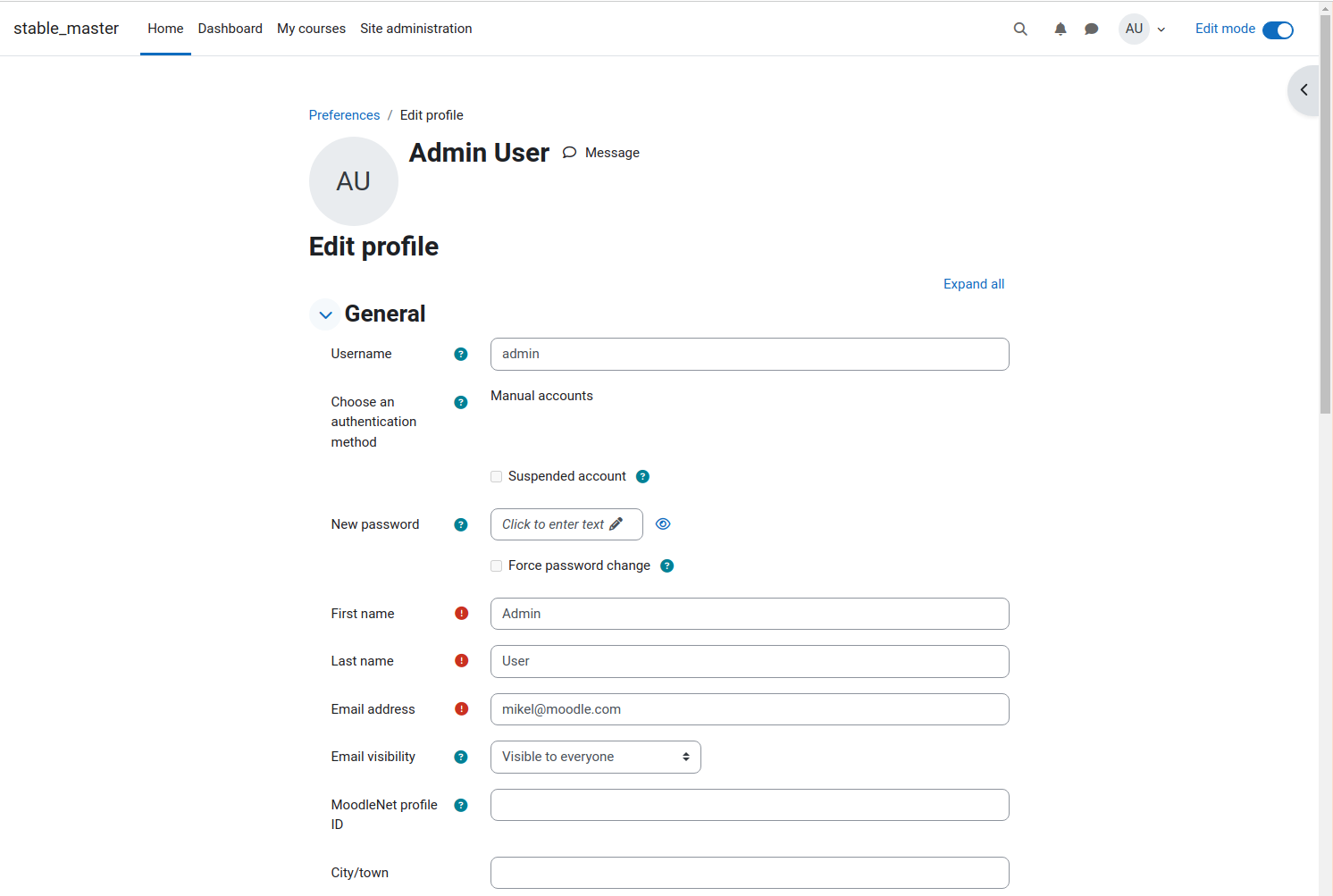Click New password help icon
The height and width of the screenshot is (896, 1333).
[x=461, y=524]
